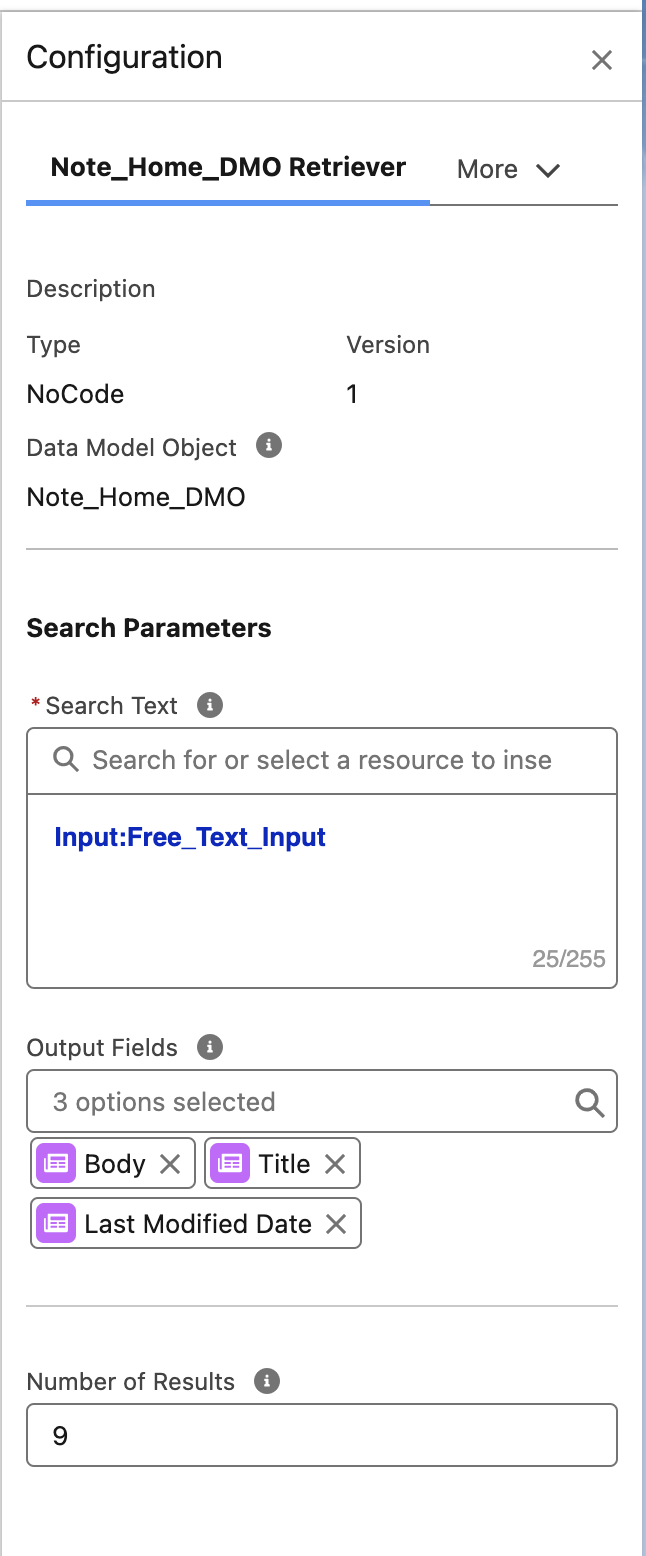Click the Title field pill icon
This screenshot has height=1556, width=646.
tap(230, 1164)
